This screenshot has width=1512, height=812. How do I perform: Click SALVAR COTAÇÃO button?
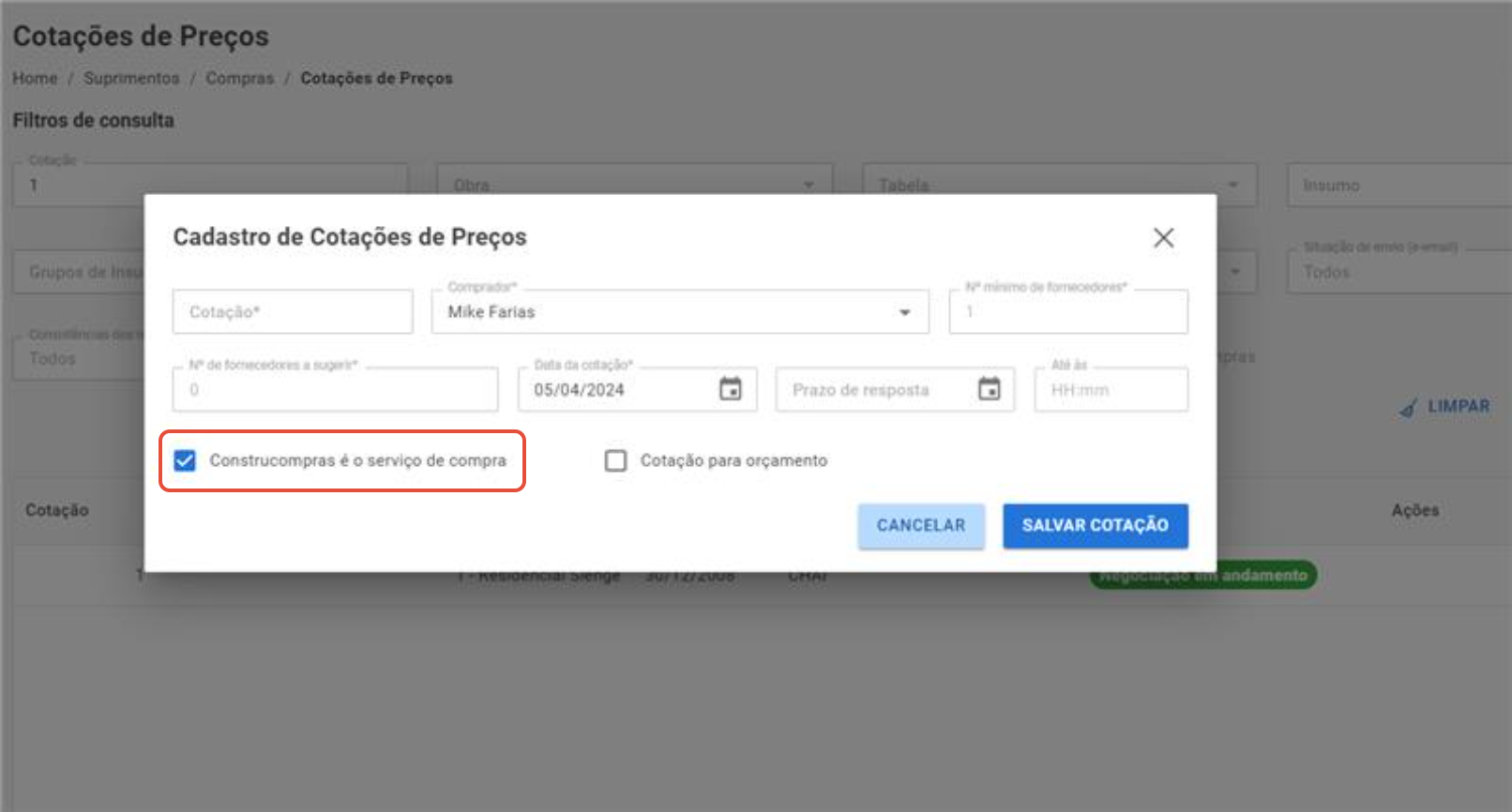click(x=1096, y=526)
